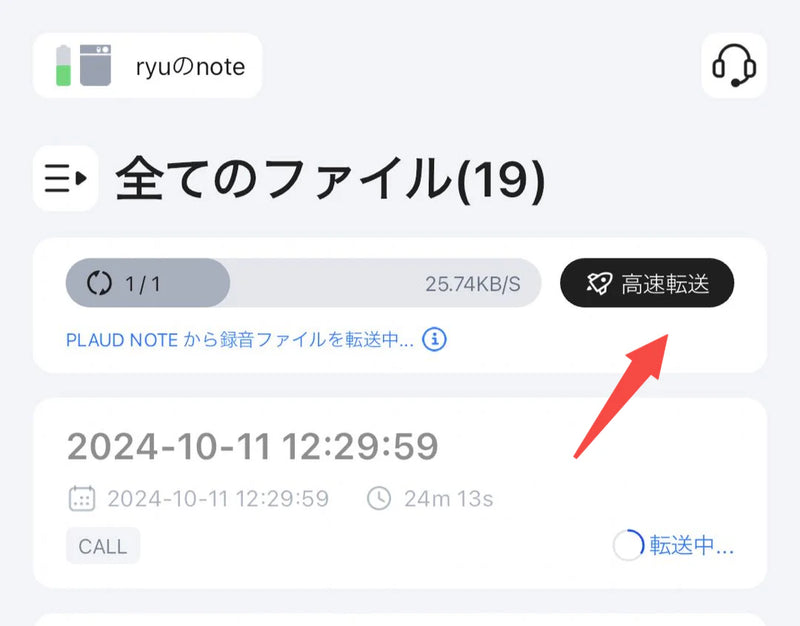The width and height of the screenshot is (800, 626).
Task: Tap the 24m 13s duration text
Action: pyautogui.click(x=448, y=499)
